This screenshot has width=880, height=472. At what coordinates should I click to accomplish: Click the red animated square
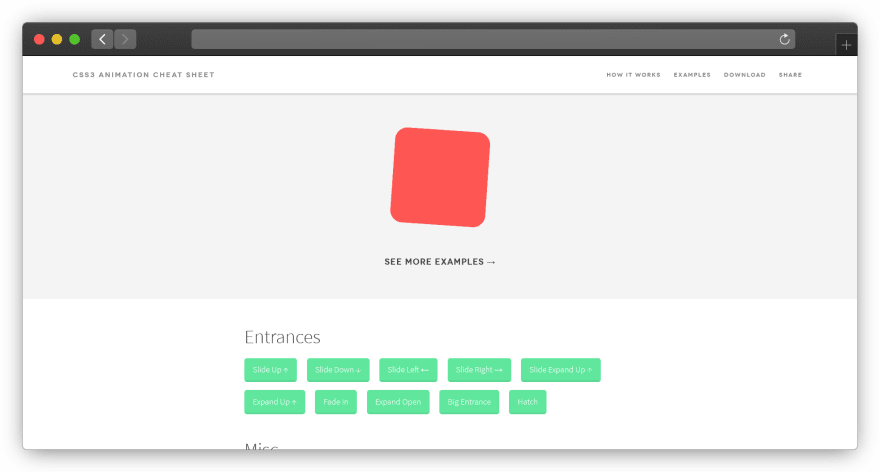(440, 177)
